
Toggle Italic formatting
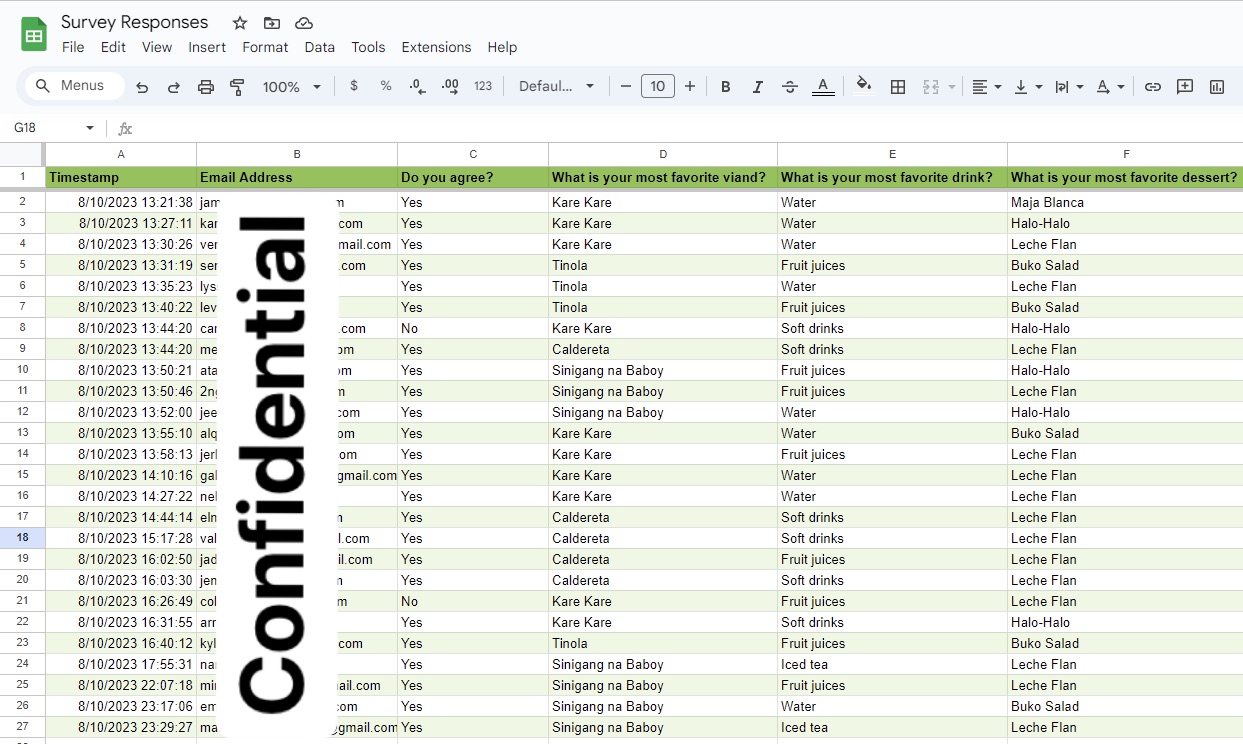(758, 87)
